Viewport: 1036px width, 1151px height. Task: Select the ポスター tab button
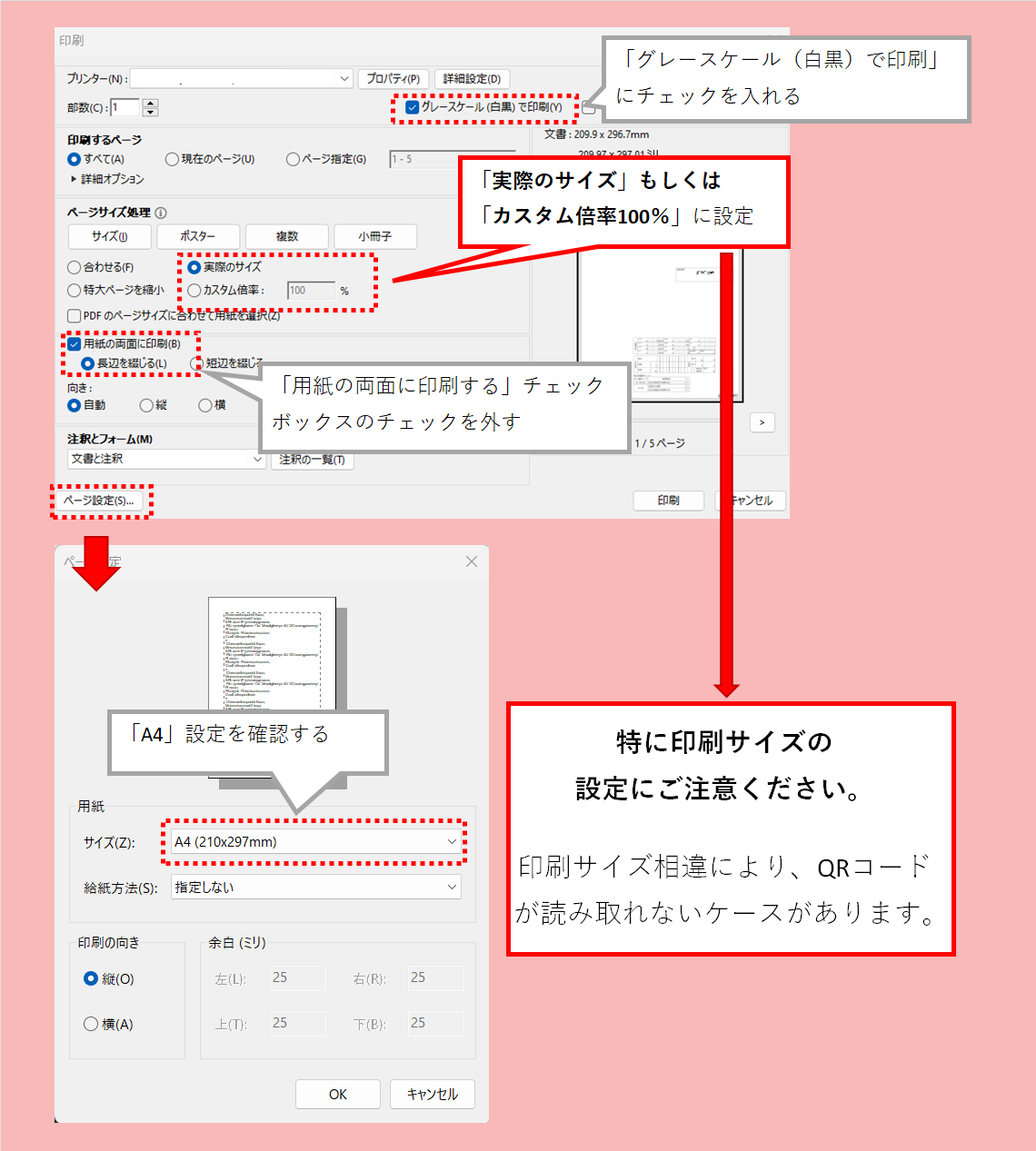(198, 236)
